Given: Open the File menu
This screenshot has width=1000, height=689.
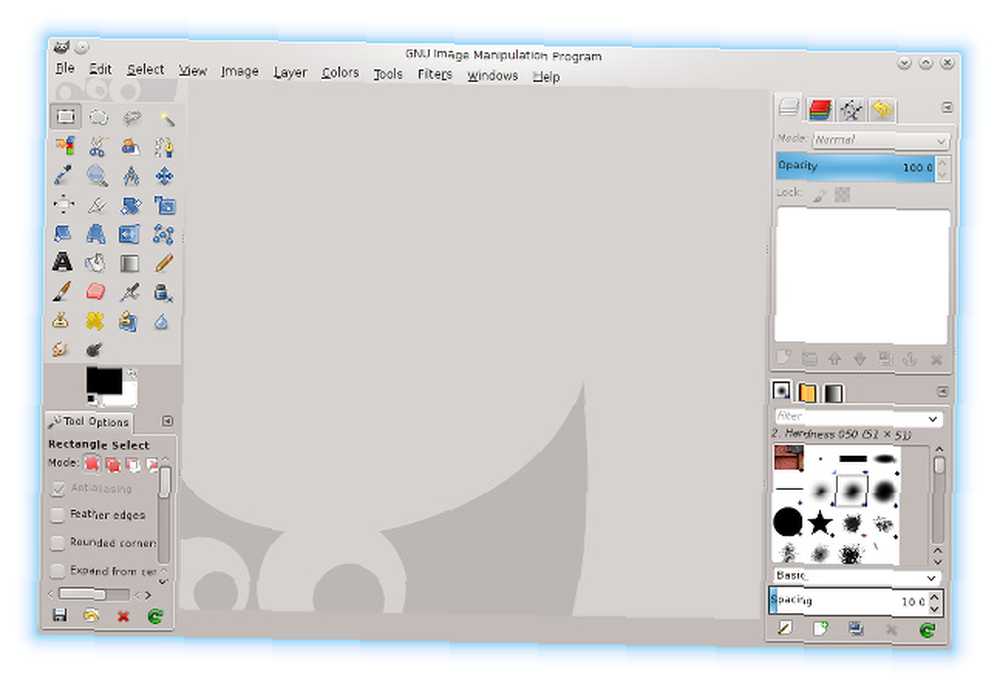Looking at the screenshot, I should [65, 68].
